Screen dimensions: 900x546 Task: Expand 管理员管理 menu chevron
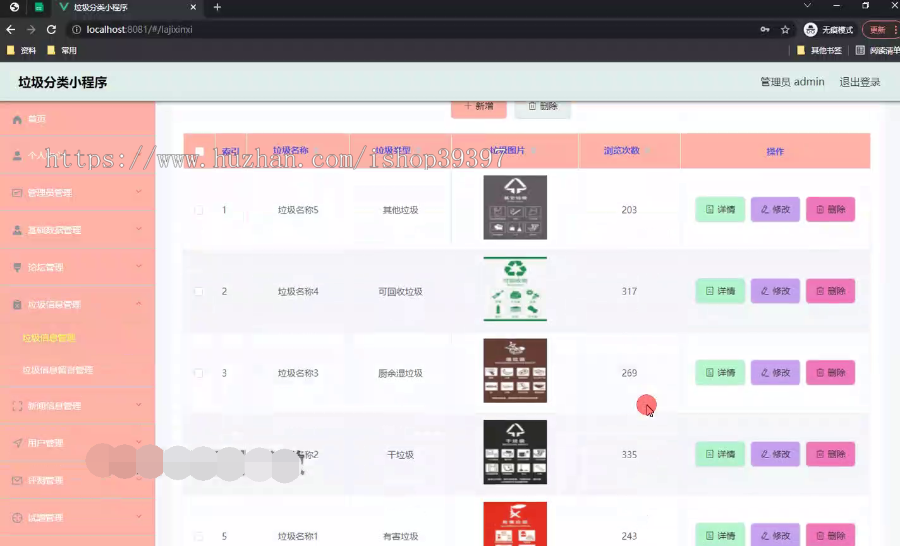pos(138,192)
